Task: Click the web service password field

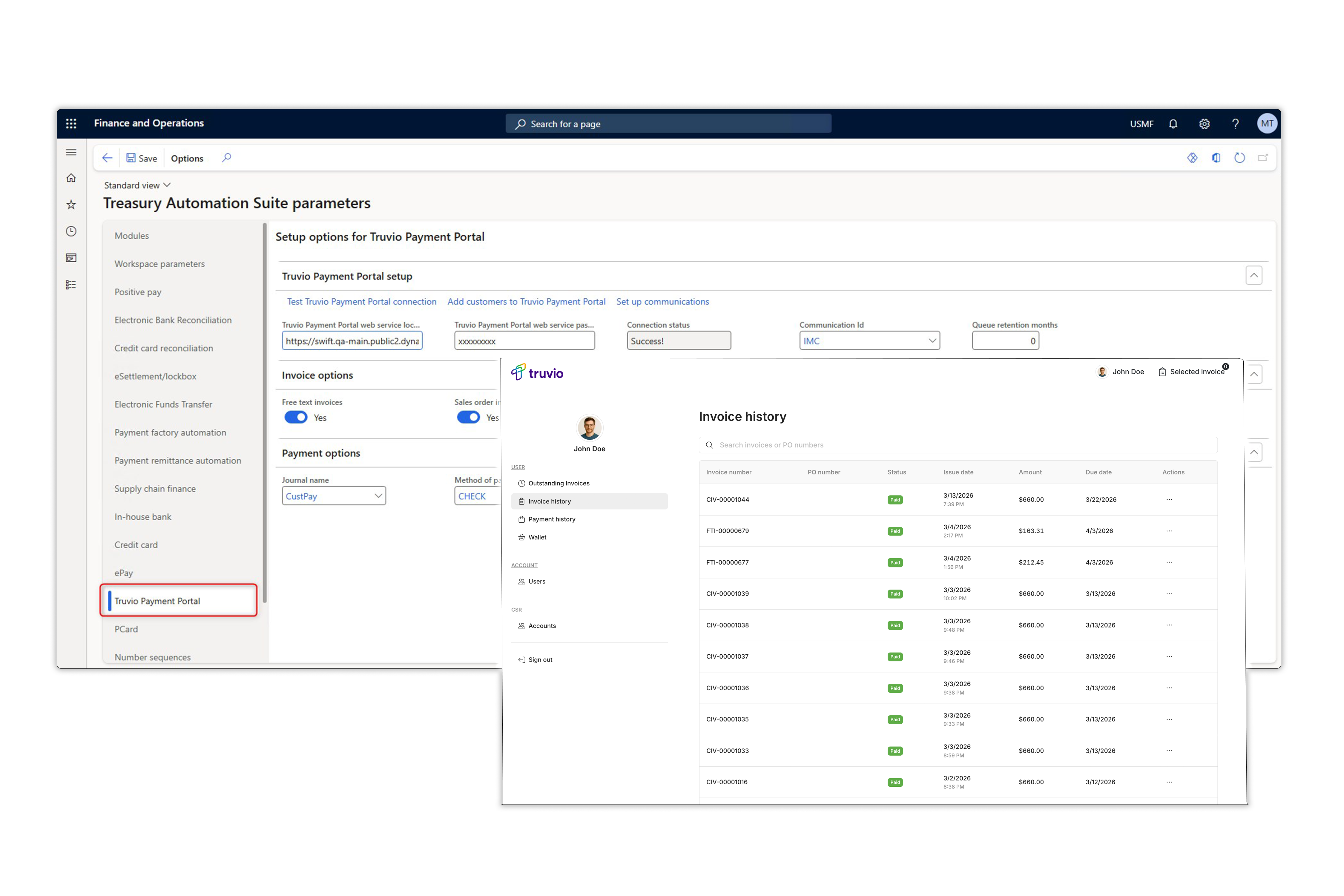Action: pyautogui.click(x=524, y=340)
